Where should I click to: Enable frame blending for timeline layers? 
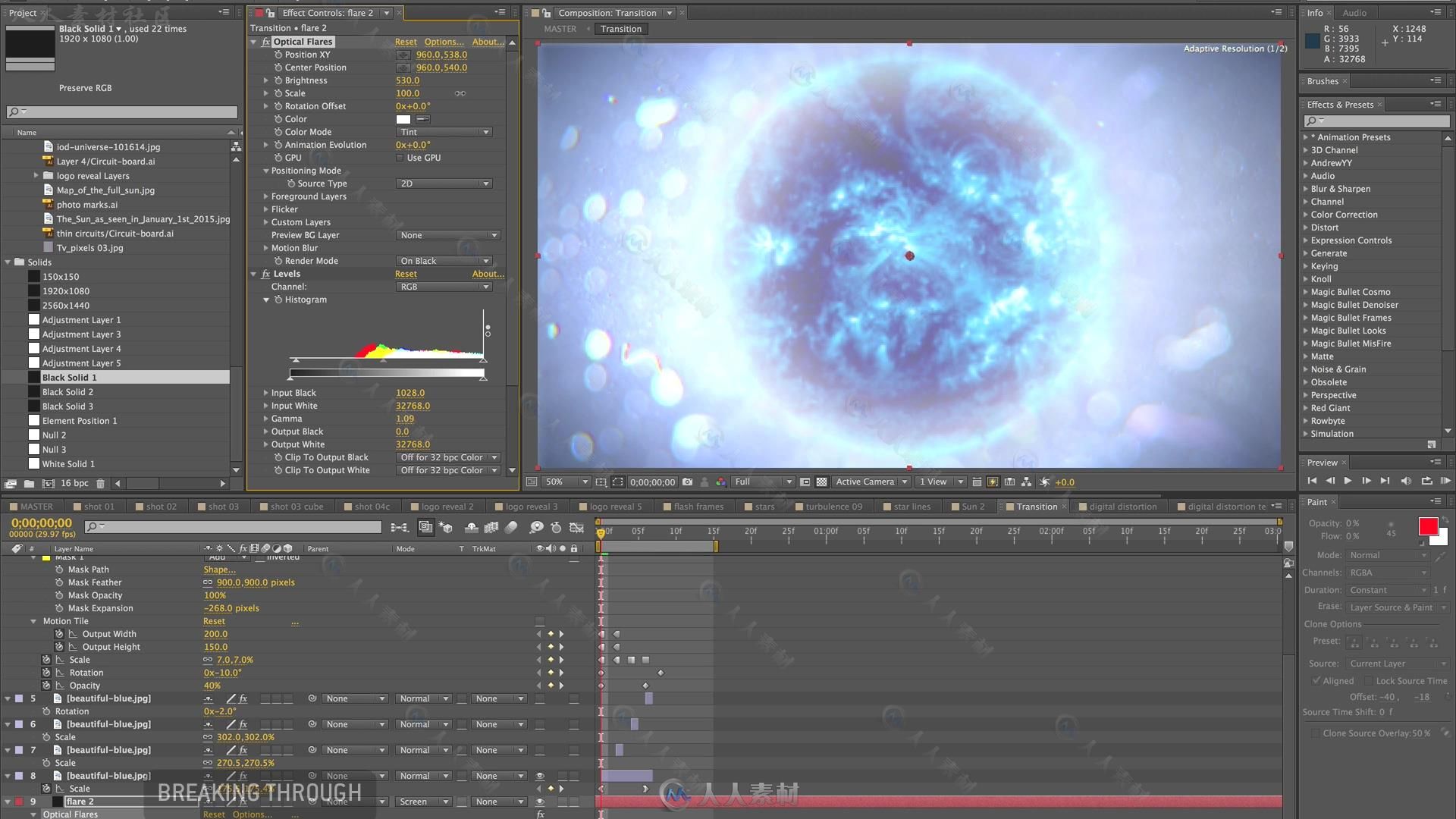(491, 527)
